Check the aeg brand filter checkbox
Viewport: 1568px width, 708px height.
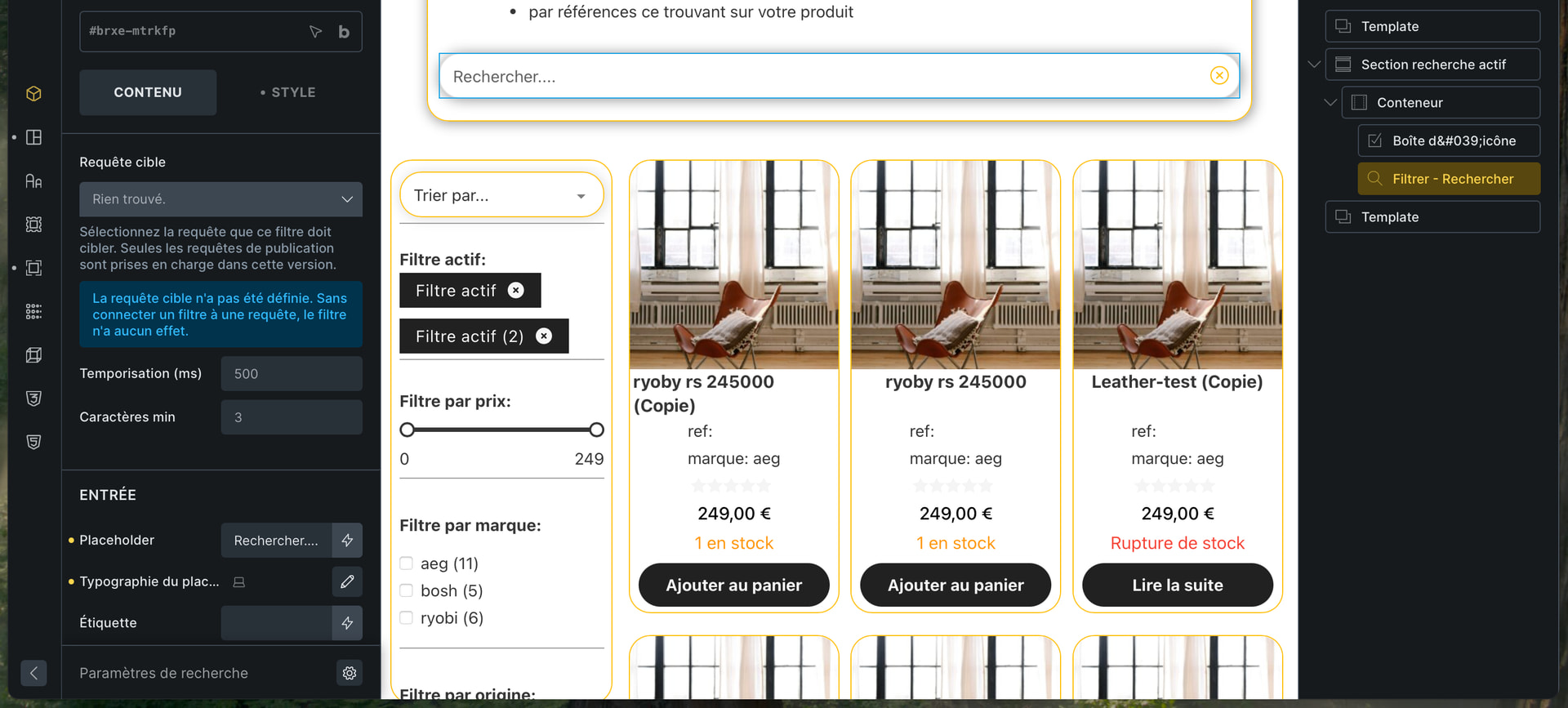[x=406, y=563]
